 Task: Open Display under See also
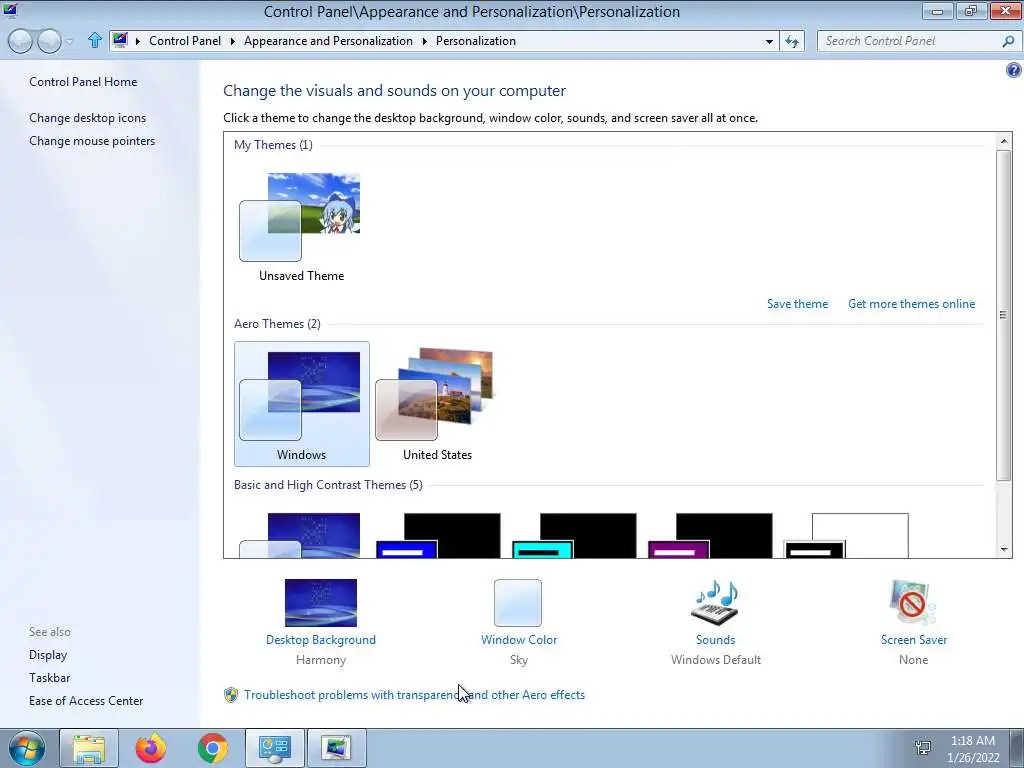tap(48, 655)
